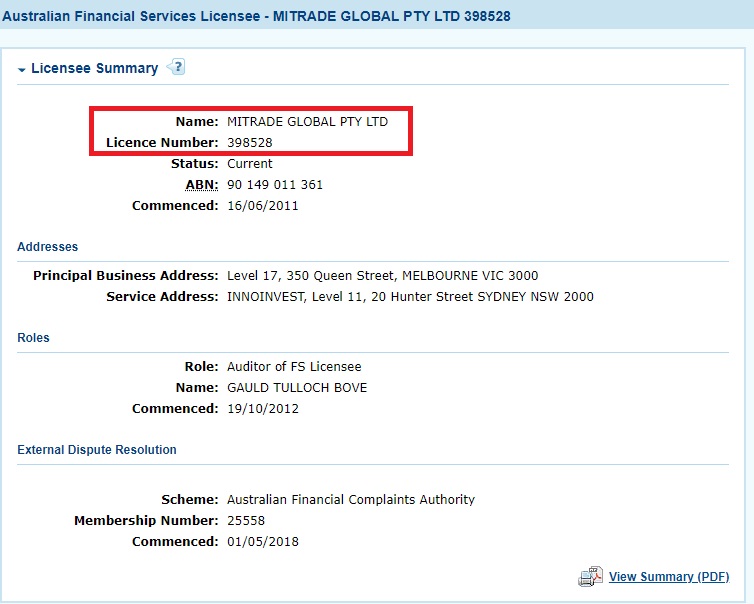Select the Australian Financial Complaints Authority scheme text
Image resolution: width=754 pixels, height=604 pixels.
350,500
